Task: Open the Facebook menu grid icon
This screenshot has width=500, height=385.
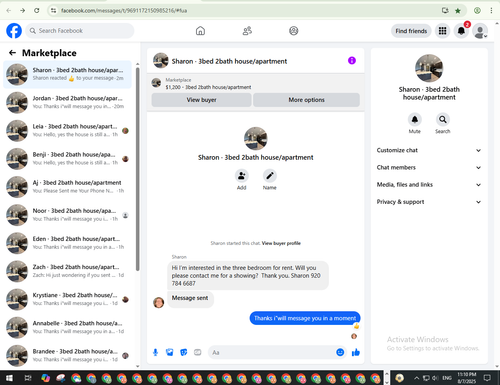Action: tap(442, 31)
